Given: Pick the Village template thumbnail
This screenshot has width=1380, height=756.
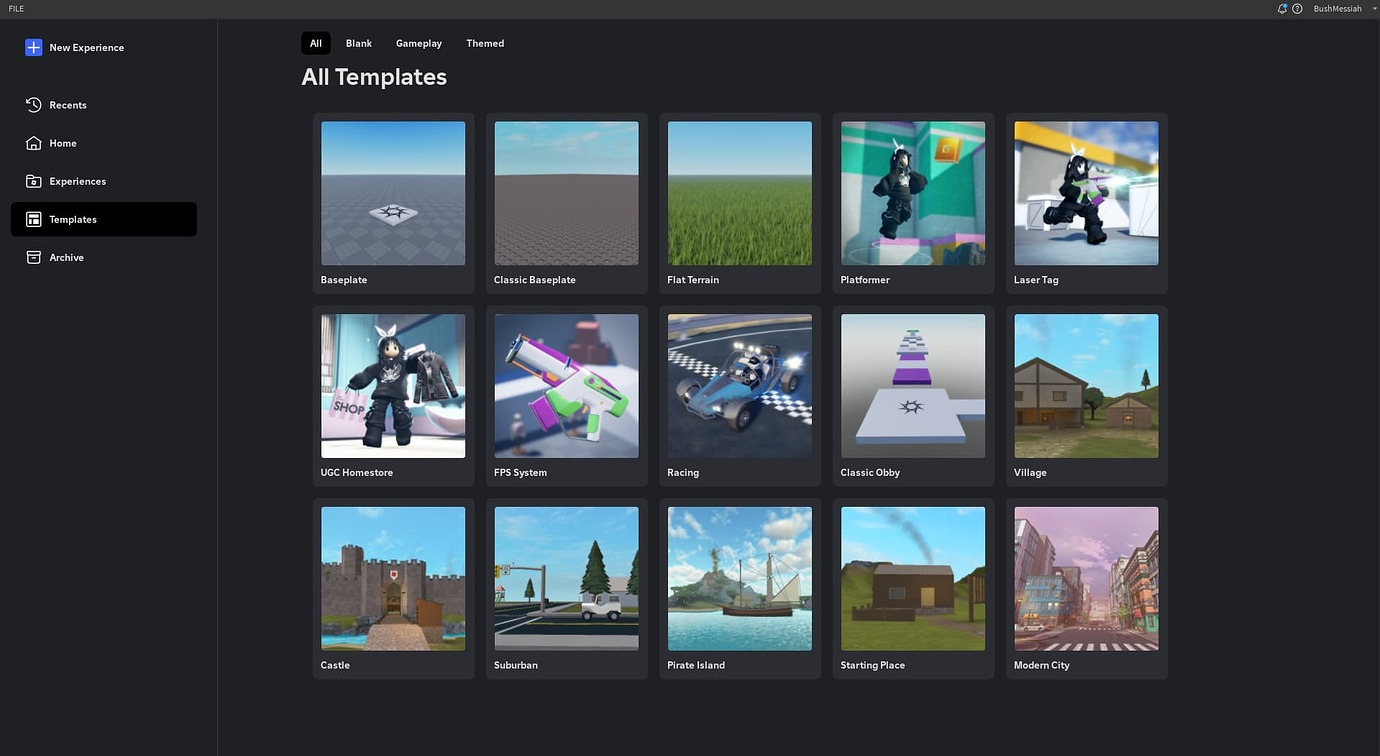Looking at the screenshot, I should click(x=1086, y=386).
